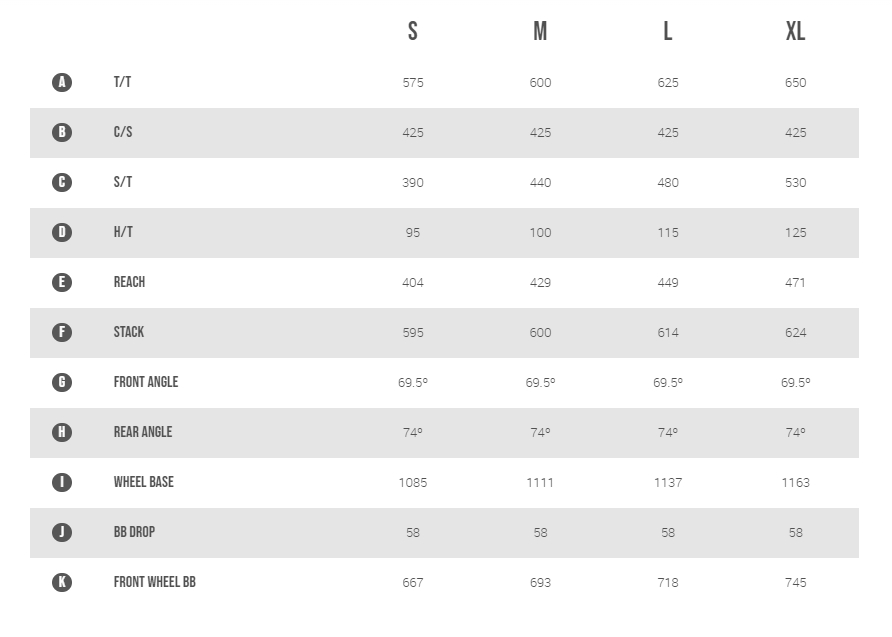Choose the XL size column header
Image resolution: width=892 pixels, height=637 pixels.
(x=795, y=31)
